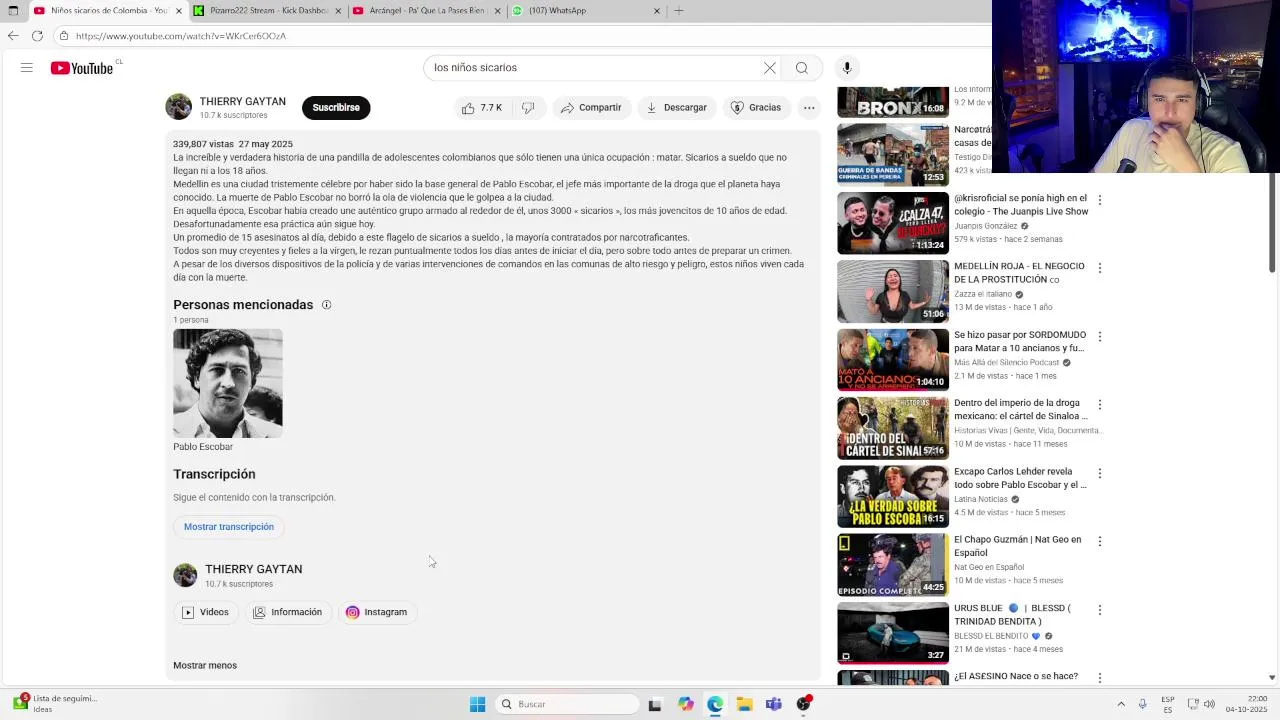Viewport: 1280px width, 720px height.
Task: Close the Pizarro222 Kick tab
Action: [x=337, y=11]
